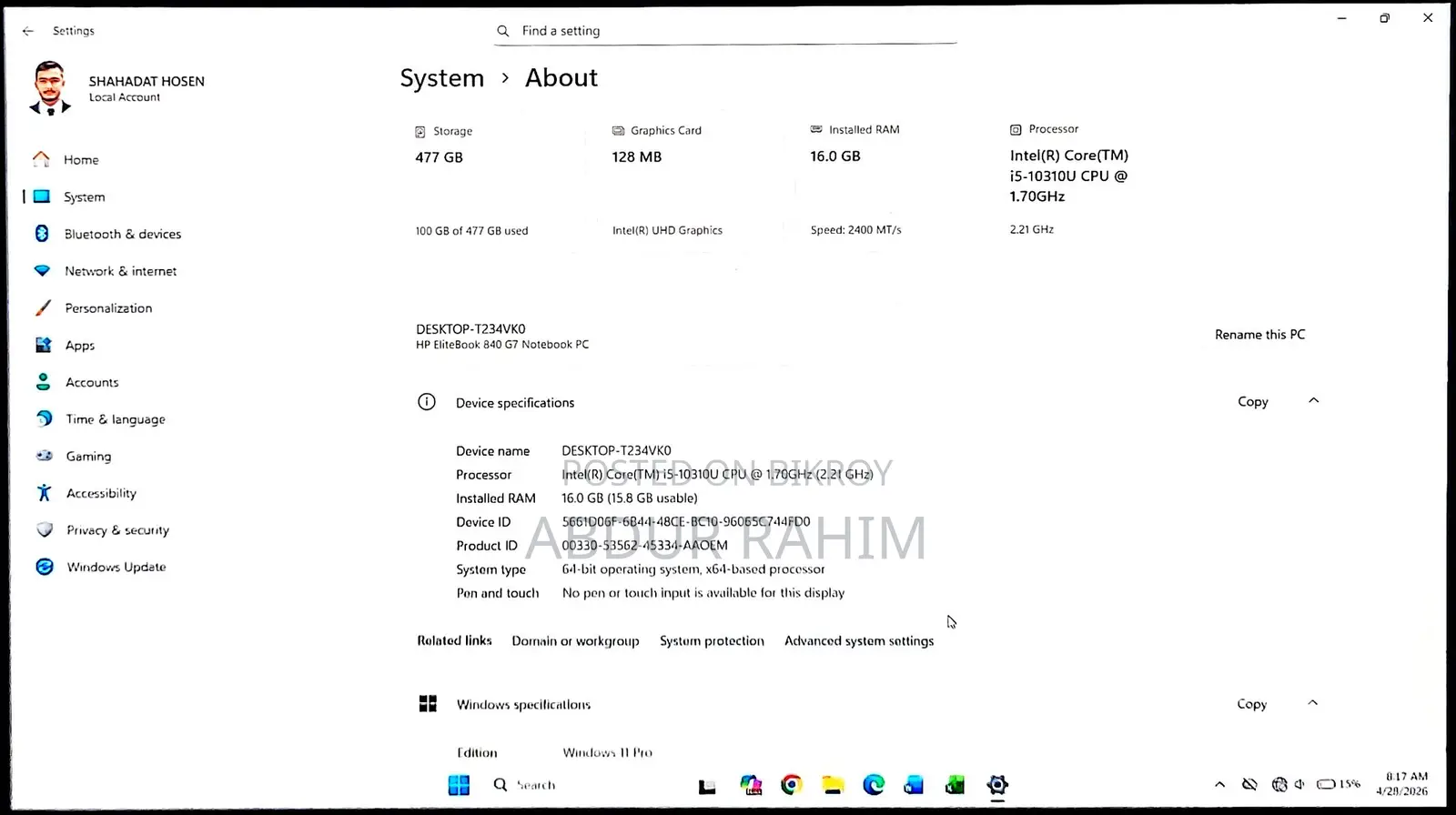Show hidden system tray icons
Viewport: 1456px width, 815px height.
click(1220, 784)
